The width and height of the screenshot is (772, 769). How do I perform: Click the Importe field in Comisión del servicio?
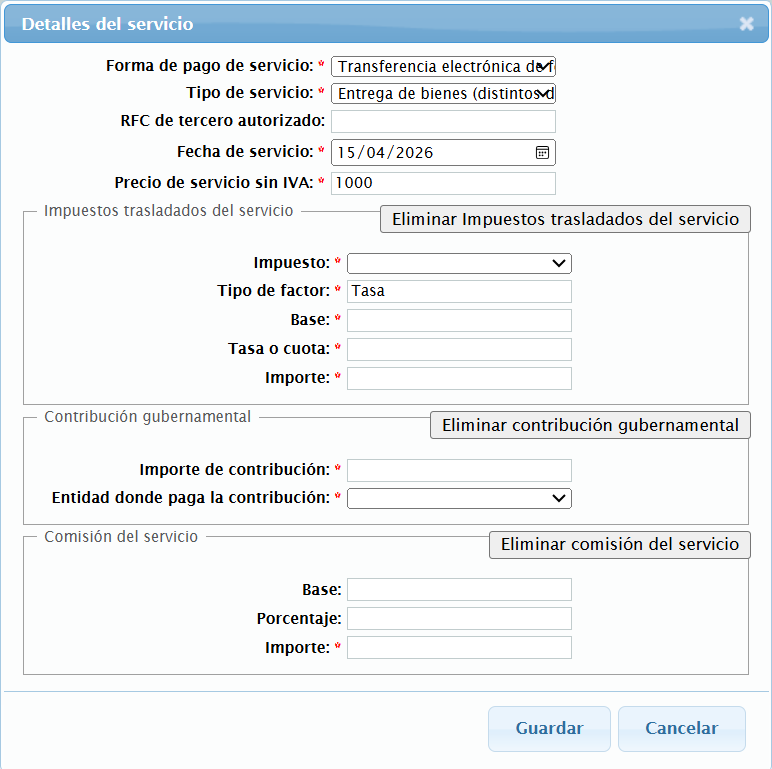(x=459, y=648)
